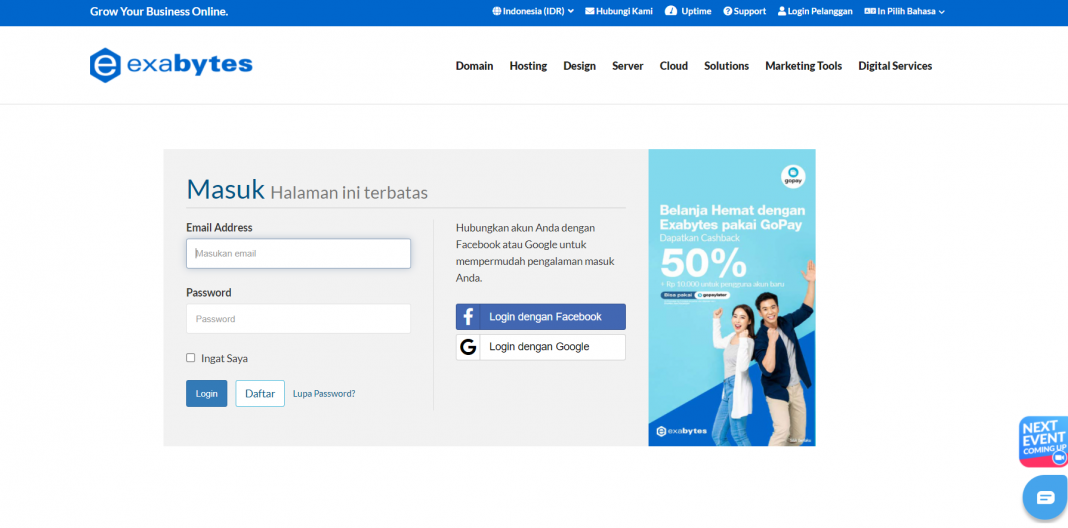
Task: Click the Support question mark icon
Action: tap(727, 12)
